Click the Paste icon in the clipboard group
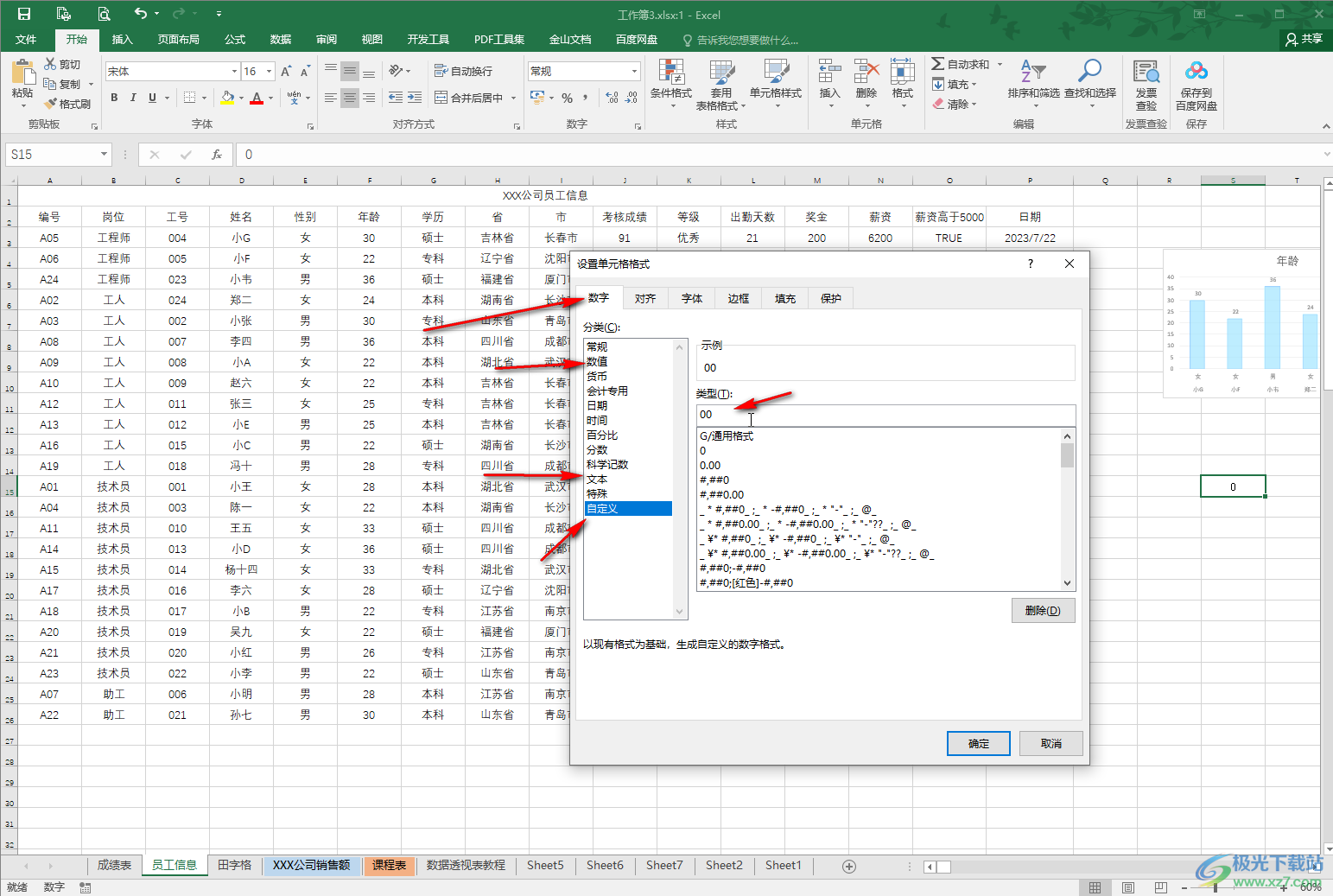 click(x=22, y=72)
